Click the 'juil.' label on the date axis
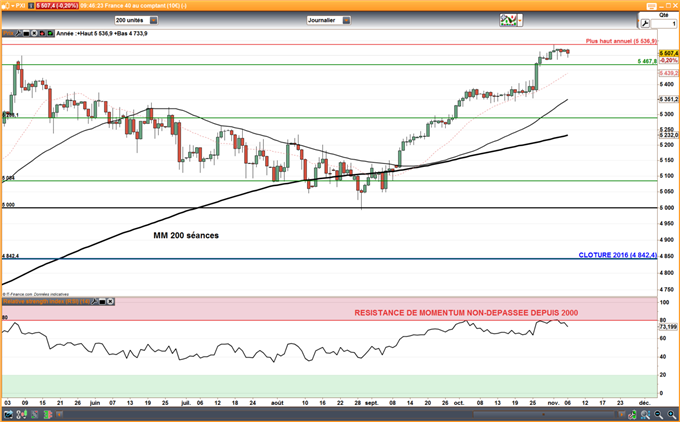Image resolution: width=680 pixels, height=422 pixels. tap(186, 403)
